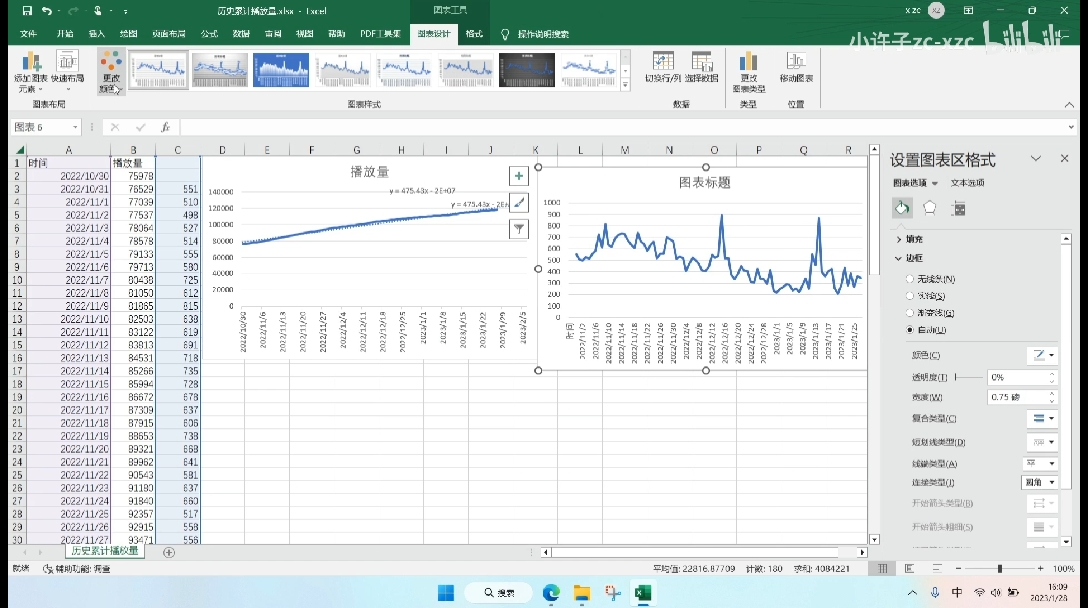Open the Quick Layout gallery
The width and height of the screenshot is (1088, 608).
pyautogui.click(x=68, y=72)
